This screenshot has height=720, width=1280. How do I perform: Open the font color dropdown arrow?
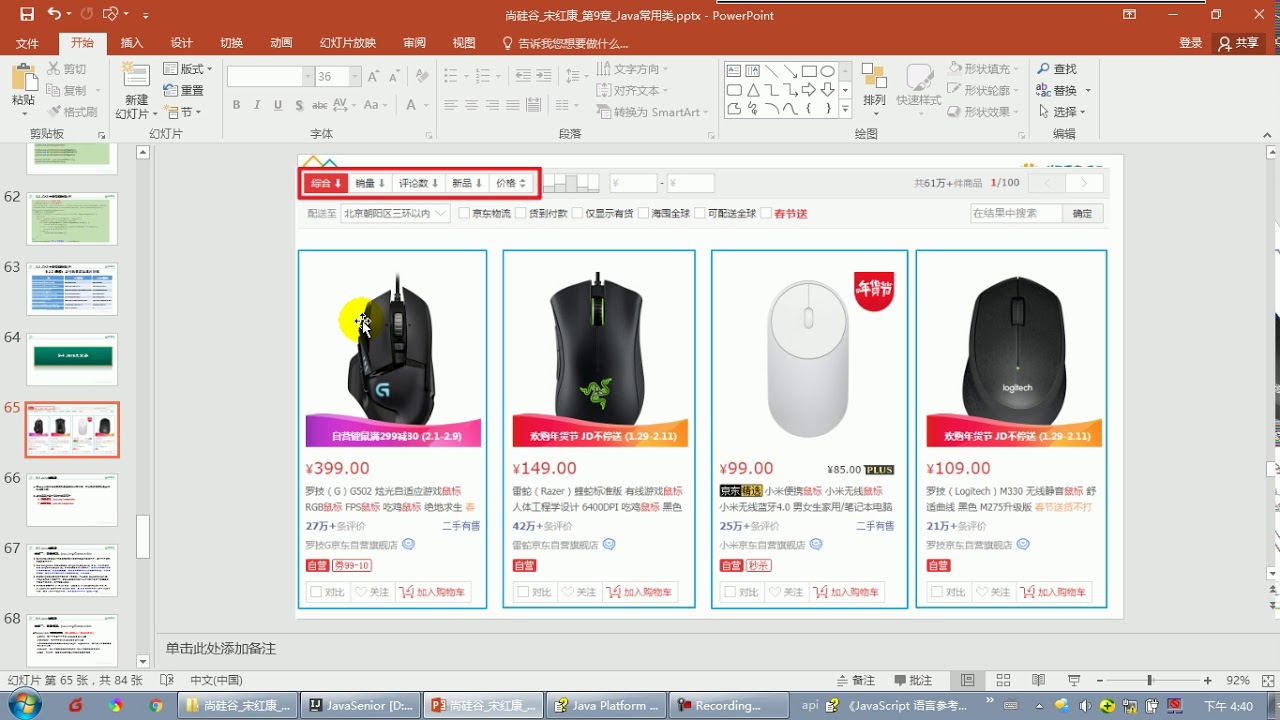pos(424,105)
